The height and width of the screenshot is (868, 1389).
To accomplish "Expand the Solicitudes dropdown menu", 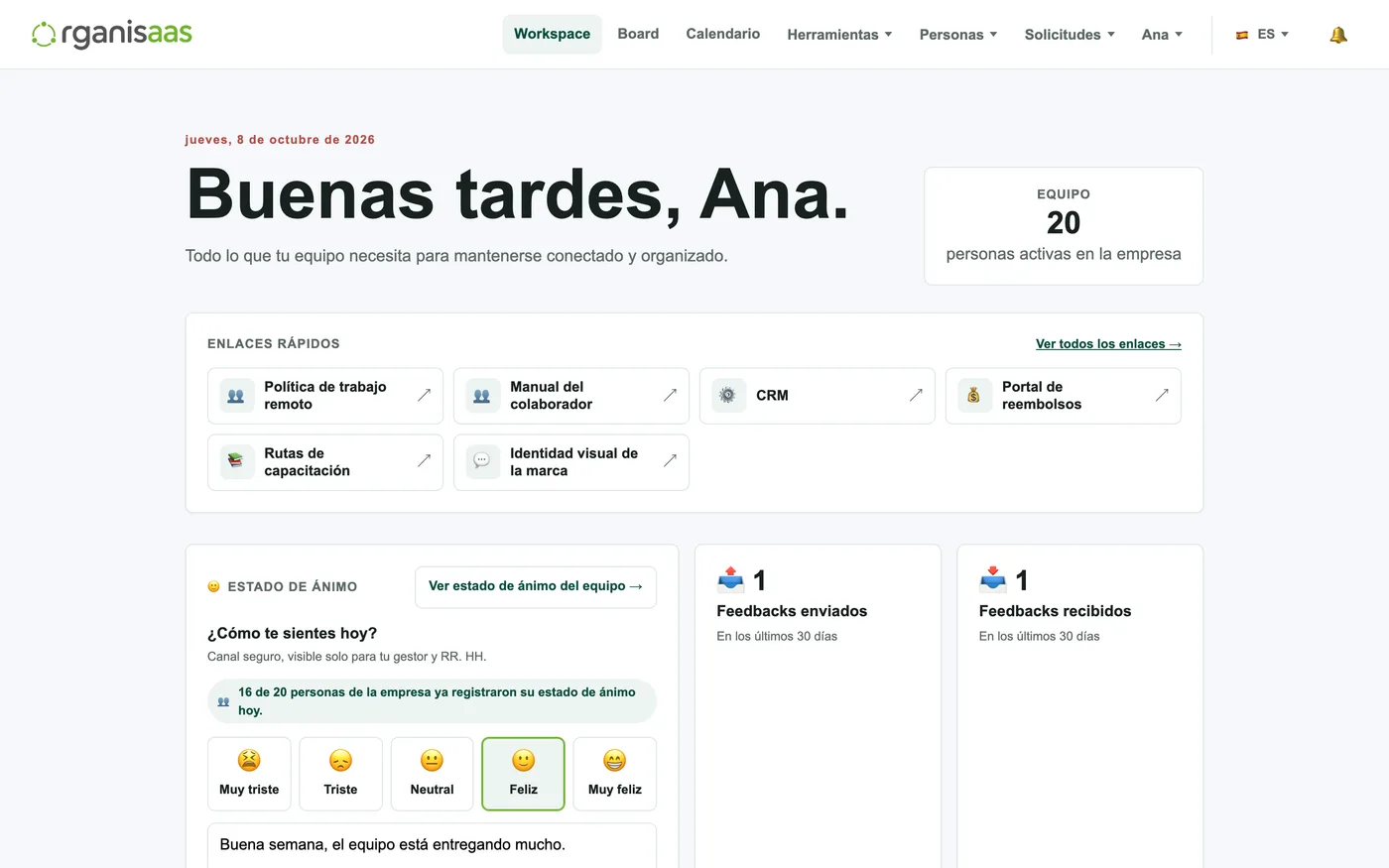I will click(1070, 35).
